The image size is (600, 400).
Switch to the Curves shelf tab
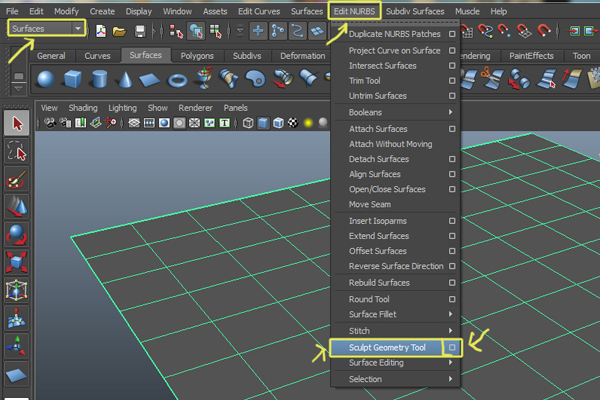coord(97,56)
